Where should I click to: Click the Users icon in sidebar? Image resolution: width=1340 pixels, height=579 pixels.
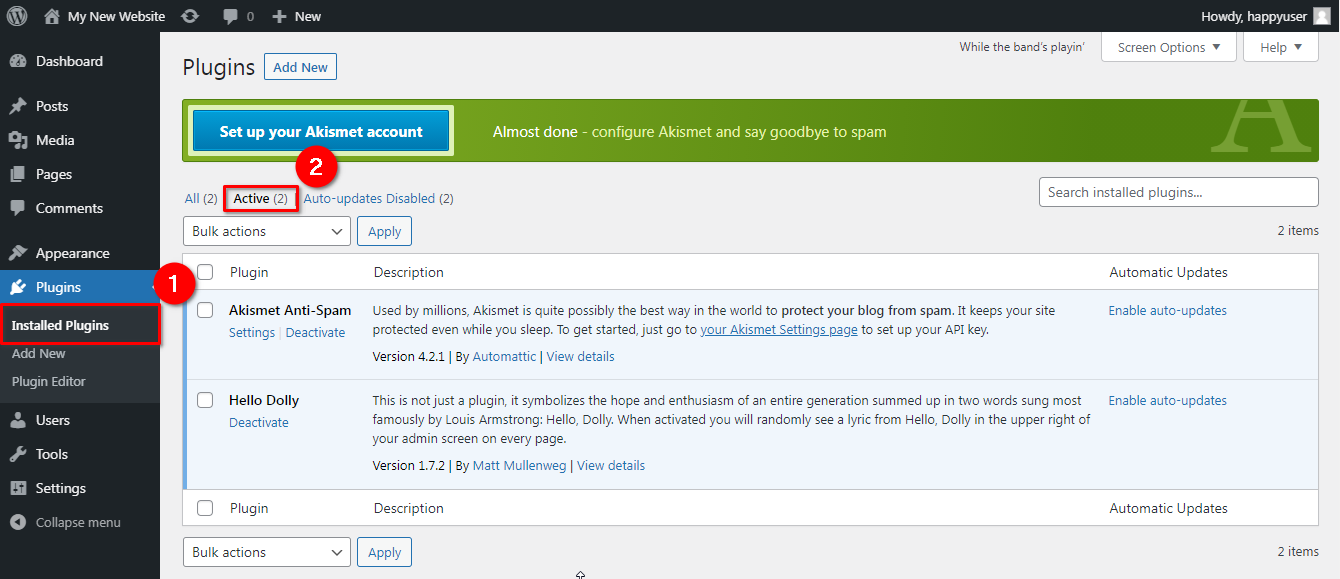coord(18,420)
